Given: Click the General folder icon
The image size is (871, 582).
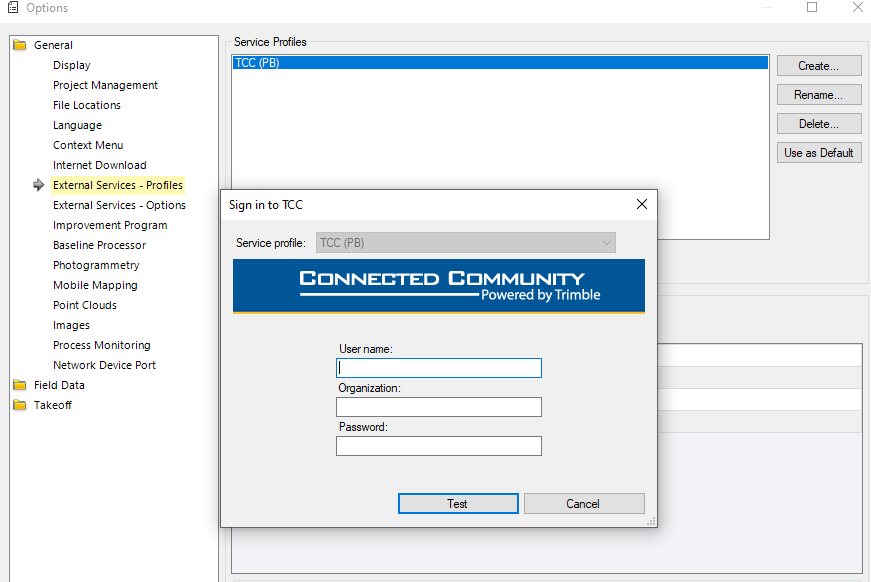Looking at the screenshot, I should [x=19, y=45].
